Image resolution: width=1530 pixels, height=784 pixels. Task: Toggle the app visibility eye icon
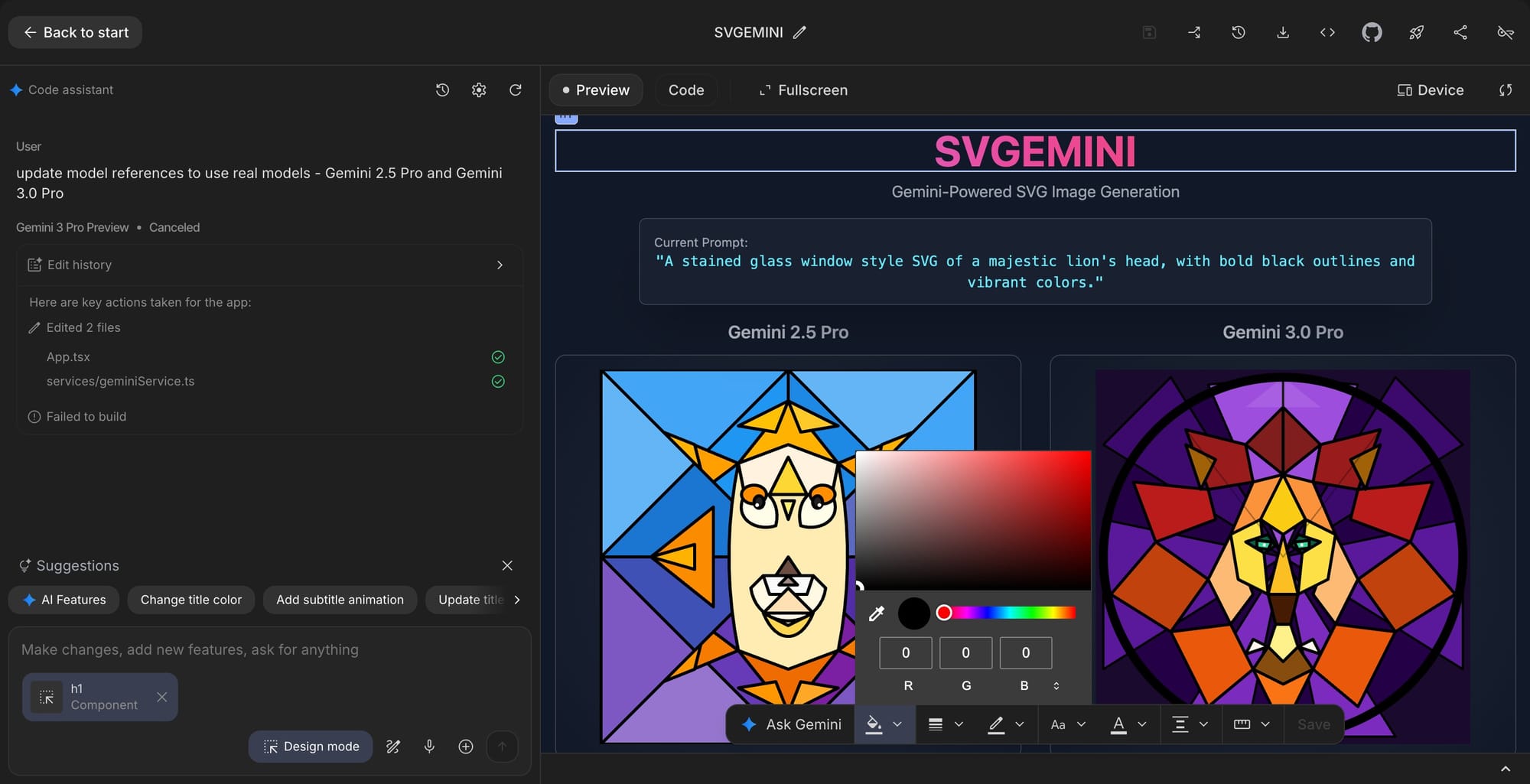point(1505,32)
